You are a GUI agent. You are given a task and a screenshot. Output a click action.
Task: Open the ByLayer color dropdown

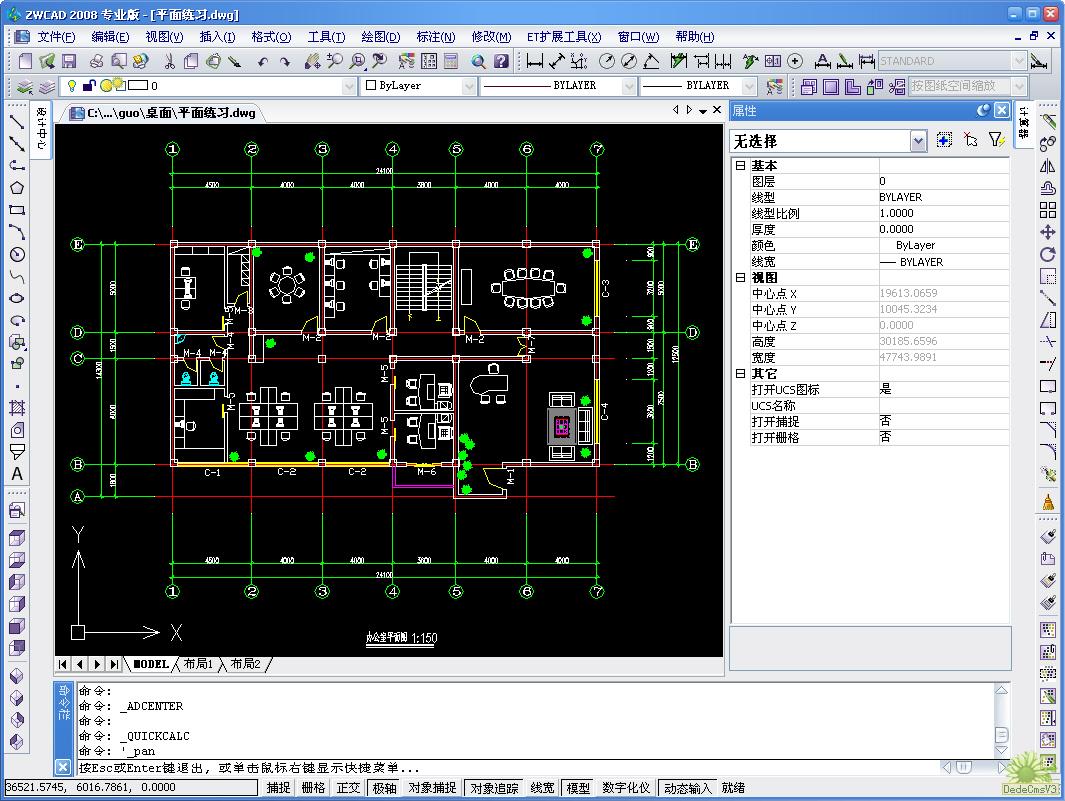coord(469,87)
